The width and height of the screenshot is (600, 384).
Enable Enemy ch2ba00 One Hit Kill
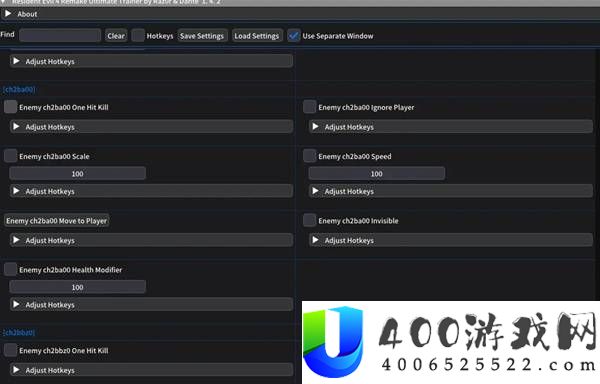(10, 107)
